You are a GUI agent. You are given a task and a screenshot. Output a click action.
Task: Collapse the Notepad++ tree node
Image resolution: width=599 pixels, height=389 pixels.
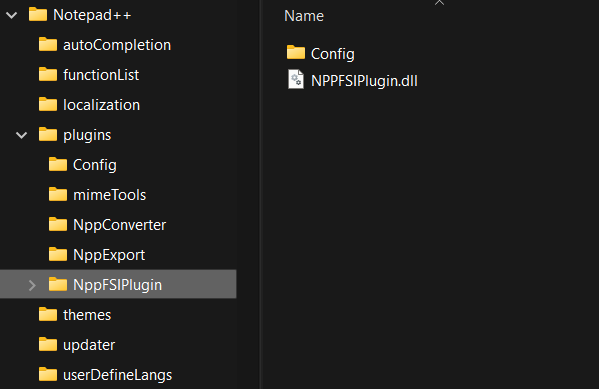pyautogui.click(x=12, y=16)
